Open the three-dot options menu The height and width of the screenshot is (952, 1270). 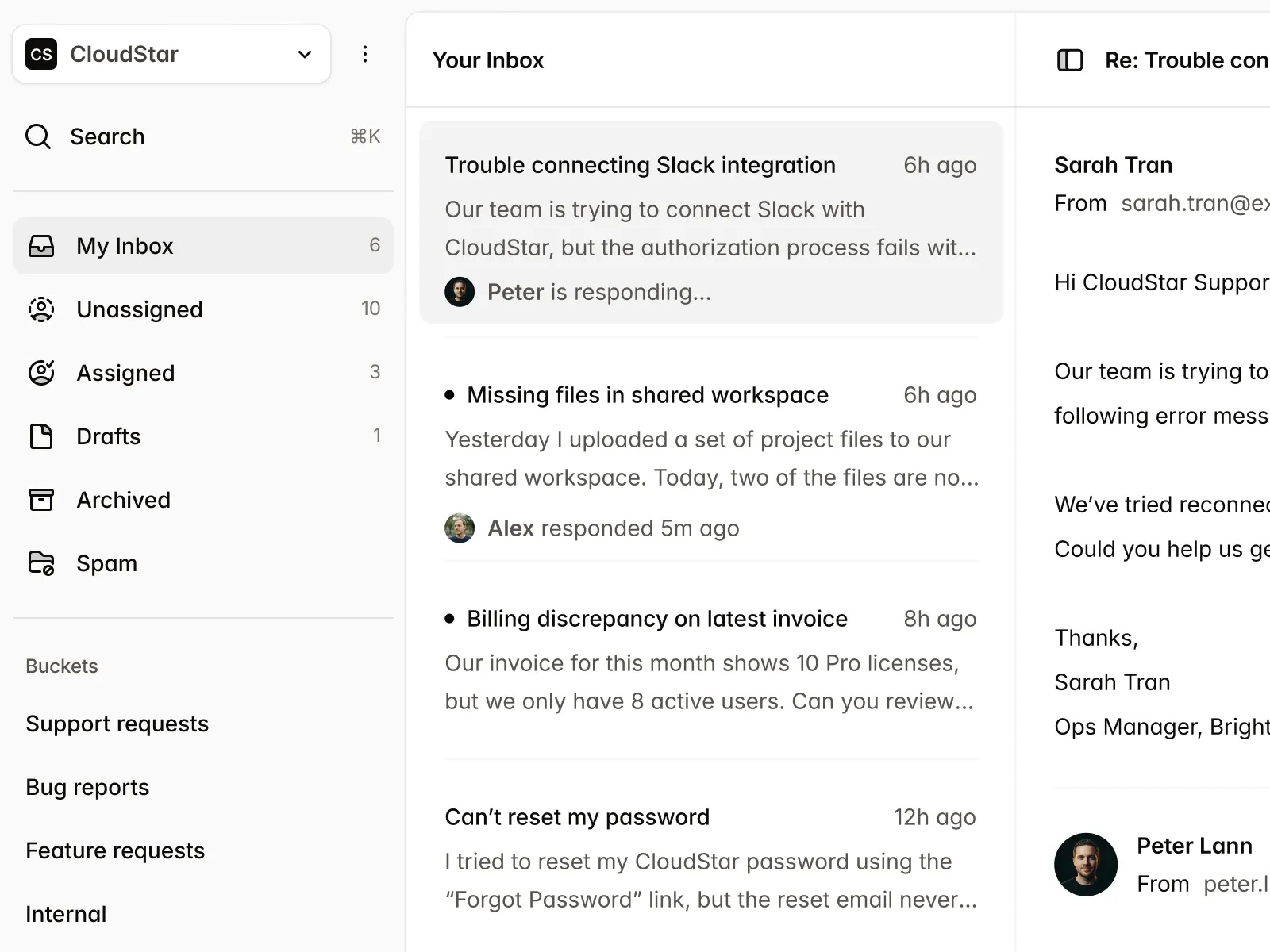point(365,54)
